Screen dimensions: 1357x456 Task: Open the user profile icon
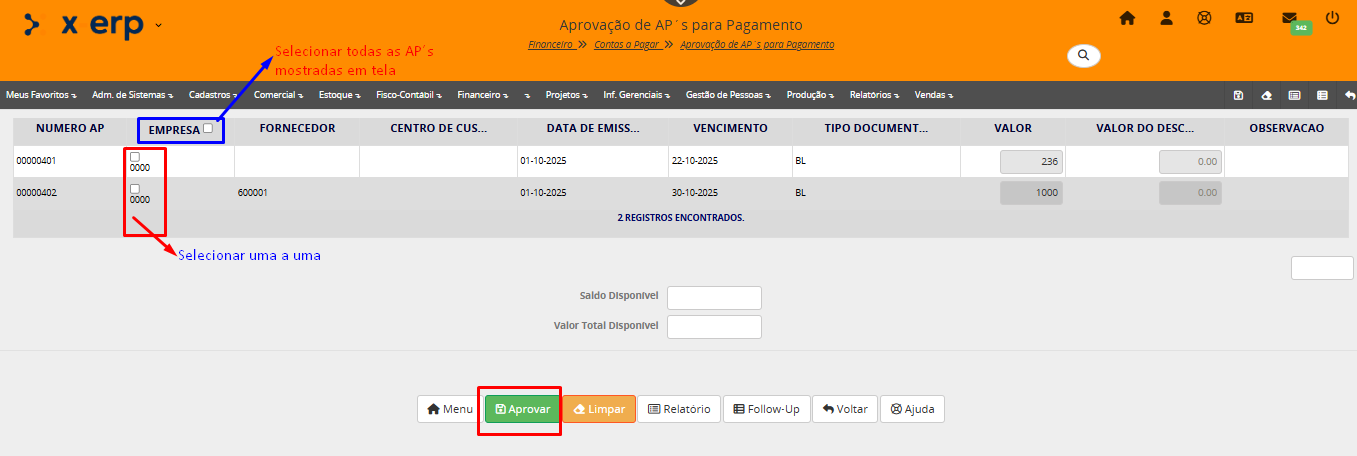tap(1166, 18)
